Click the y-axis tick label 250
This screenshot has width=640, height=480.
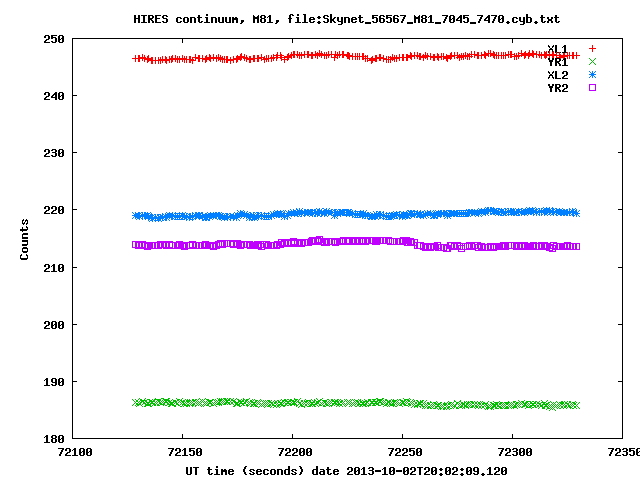coord(54,39)
